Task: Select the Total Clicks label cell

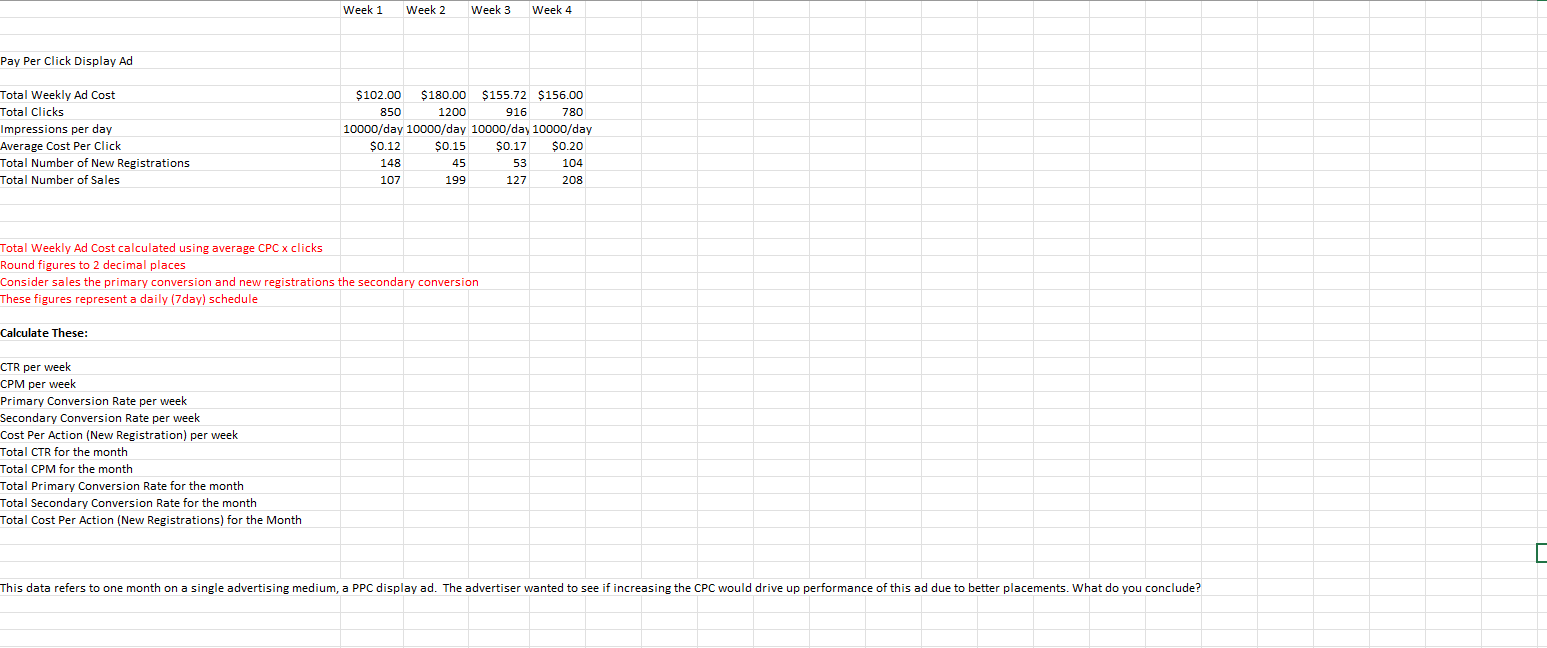Action: (32, 112)
